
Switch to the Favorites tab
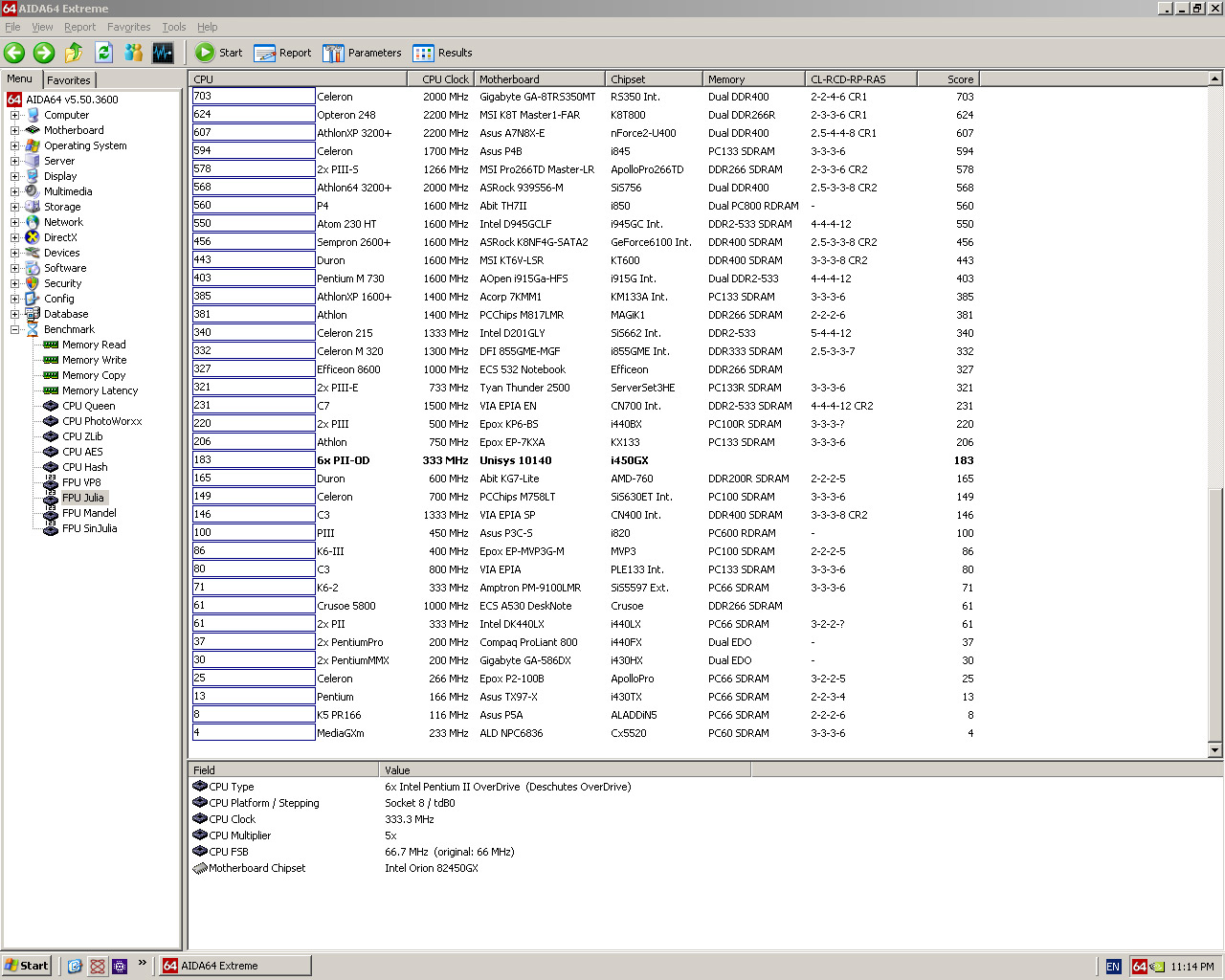pyautogui.click(x=69, y=80)
